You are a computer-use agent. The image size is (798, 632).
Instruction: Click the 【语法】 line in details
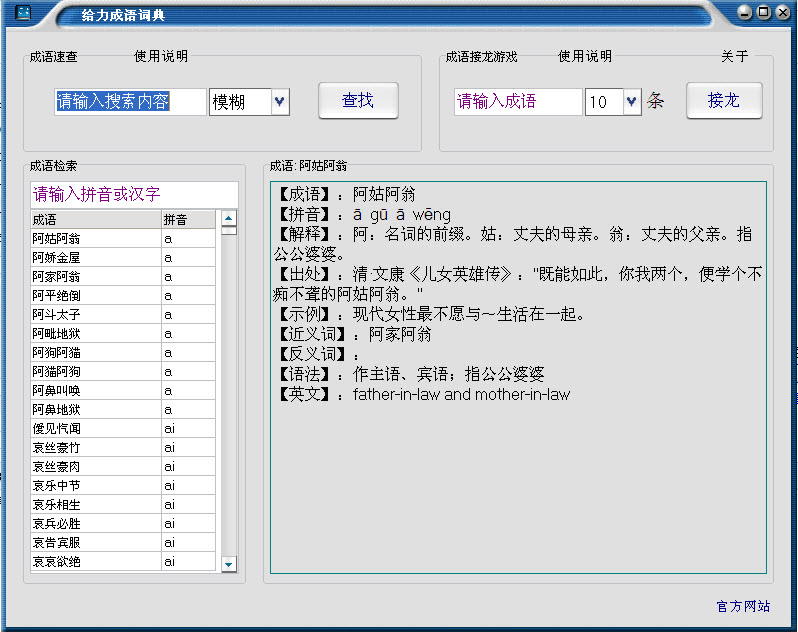pyautogui.click(x=410, y=374)
